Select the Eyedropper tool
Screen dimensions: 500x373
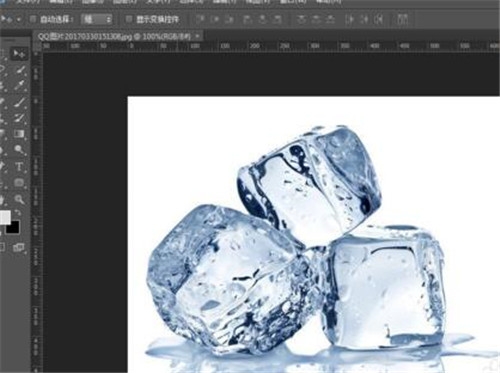pos(19,86)
